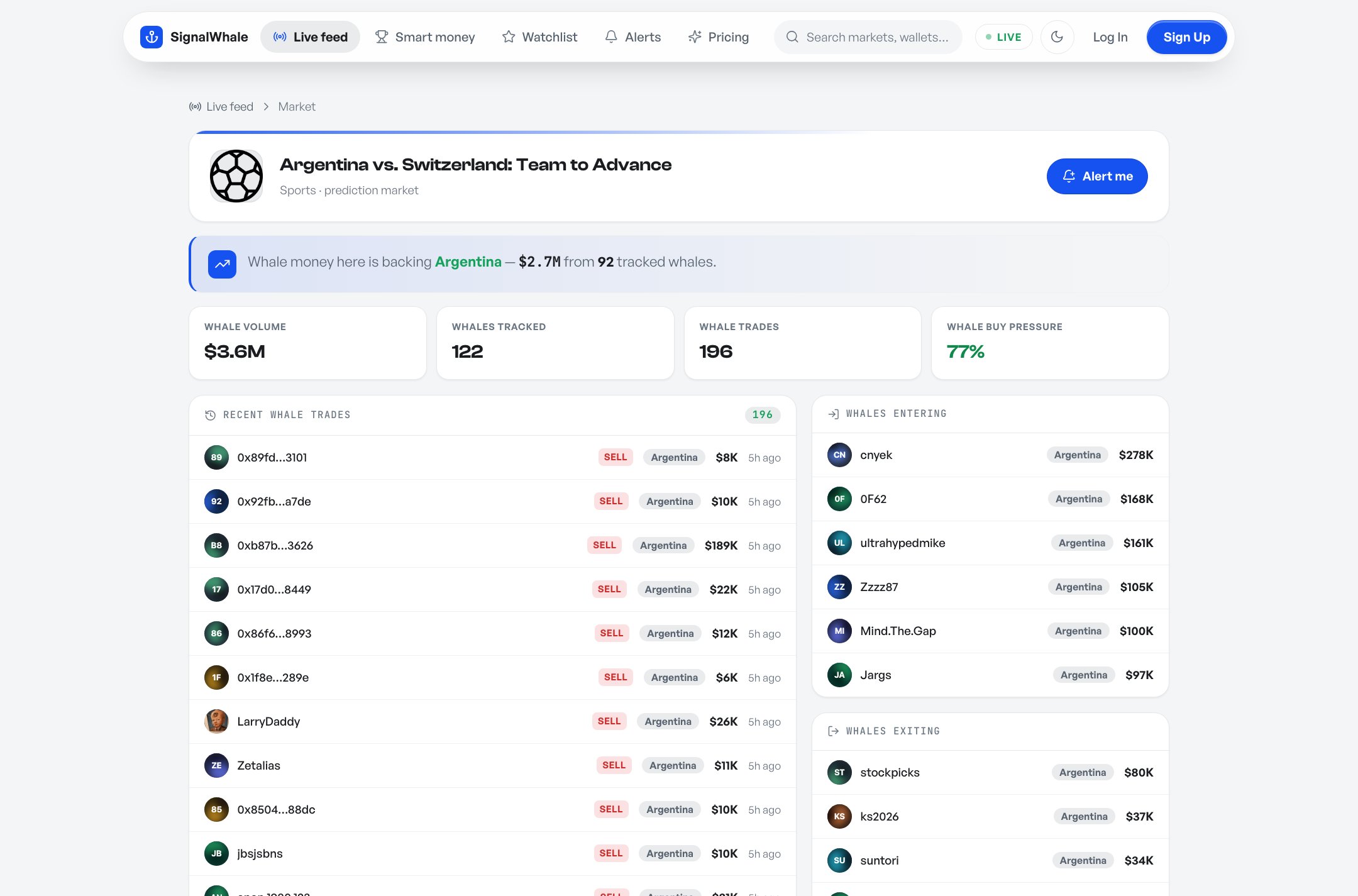The width and height of the screenshot is (1358, 896).
Task: Click the Whale Trades 196 card
Action: click(x=803, y=343)
